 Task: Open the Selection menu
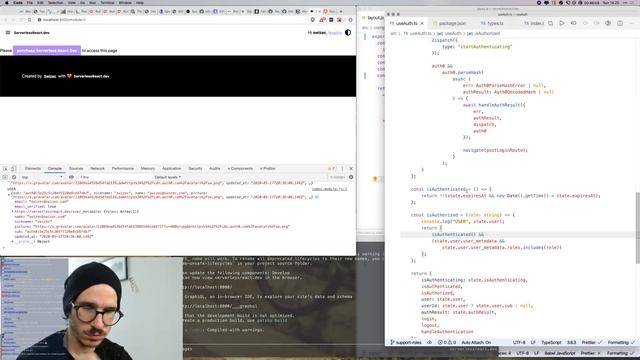[56, 2]
